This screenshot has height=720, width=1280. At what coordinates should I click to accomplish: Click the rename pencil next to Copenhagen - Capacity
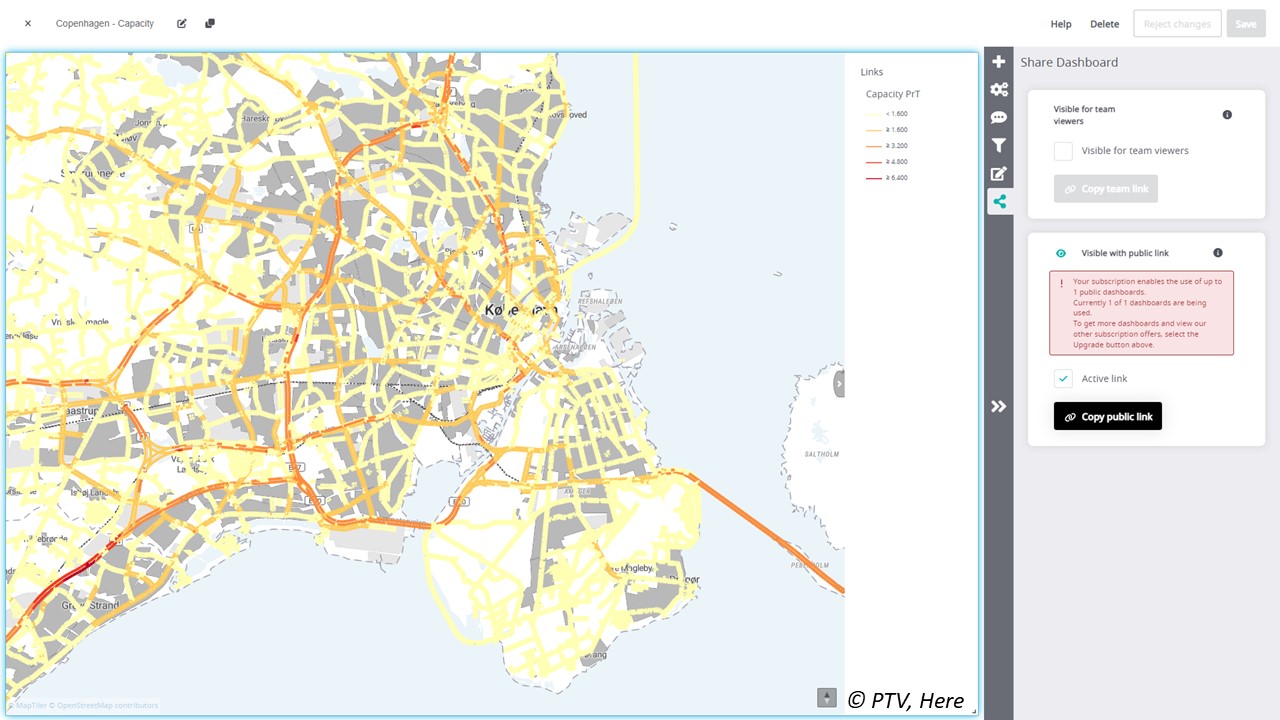[x=181, y=23]
